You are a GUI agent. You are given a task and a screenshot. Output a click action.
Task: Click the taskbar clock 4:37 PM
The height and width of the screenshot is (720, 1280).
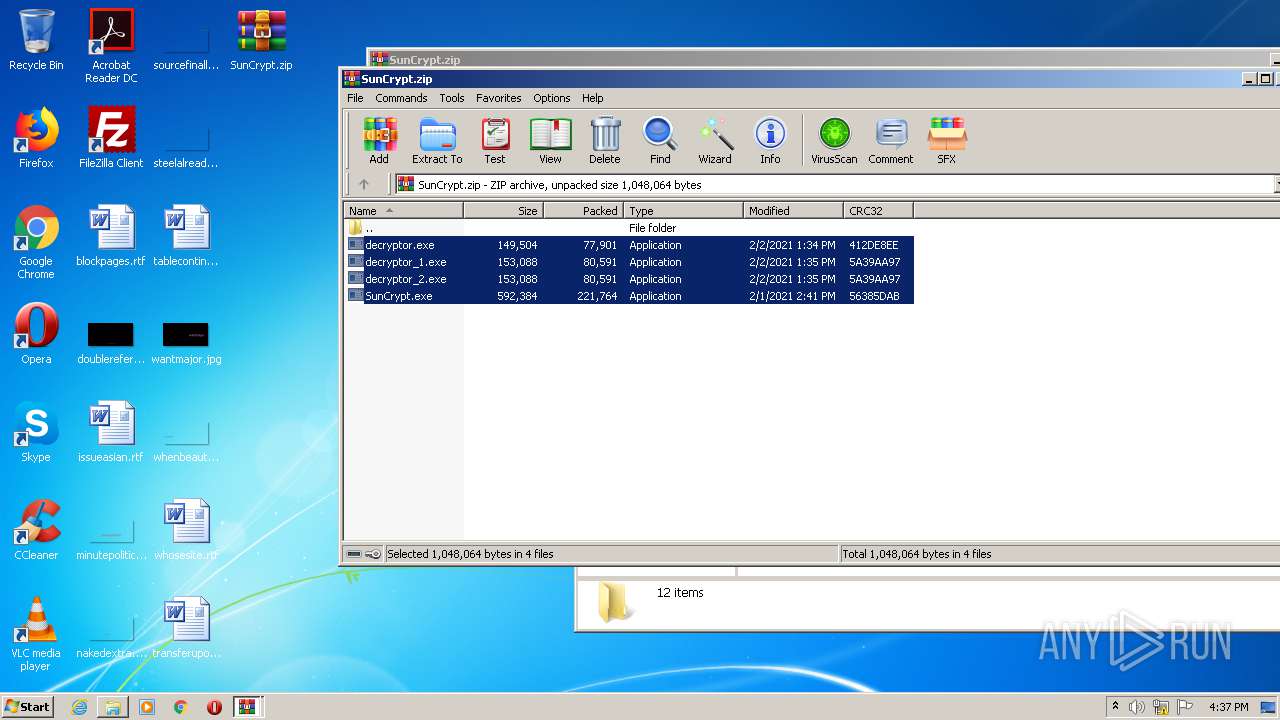click(x=1229, y=707)
